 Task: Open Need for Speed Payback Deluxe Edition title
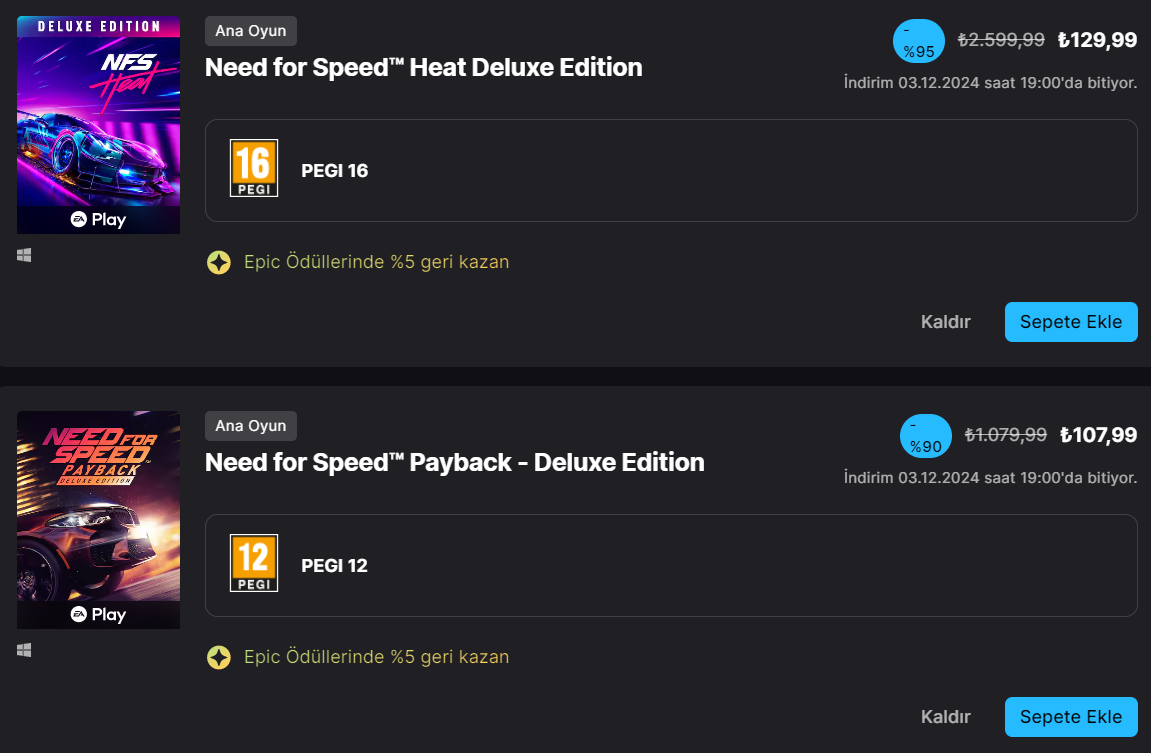point(454,463)
